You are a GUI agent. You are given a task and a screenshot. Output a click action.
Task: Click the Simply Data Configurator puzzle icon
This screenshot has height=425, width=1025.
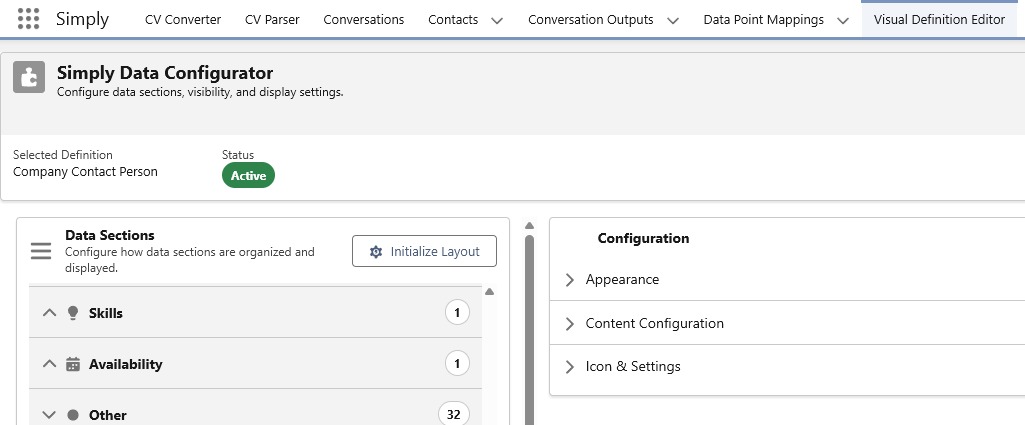tap(29, 77)
